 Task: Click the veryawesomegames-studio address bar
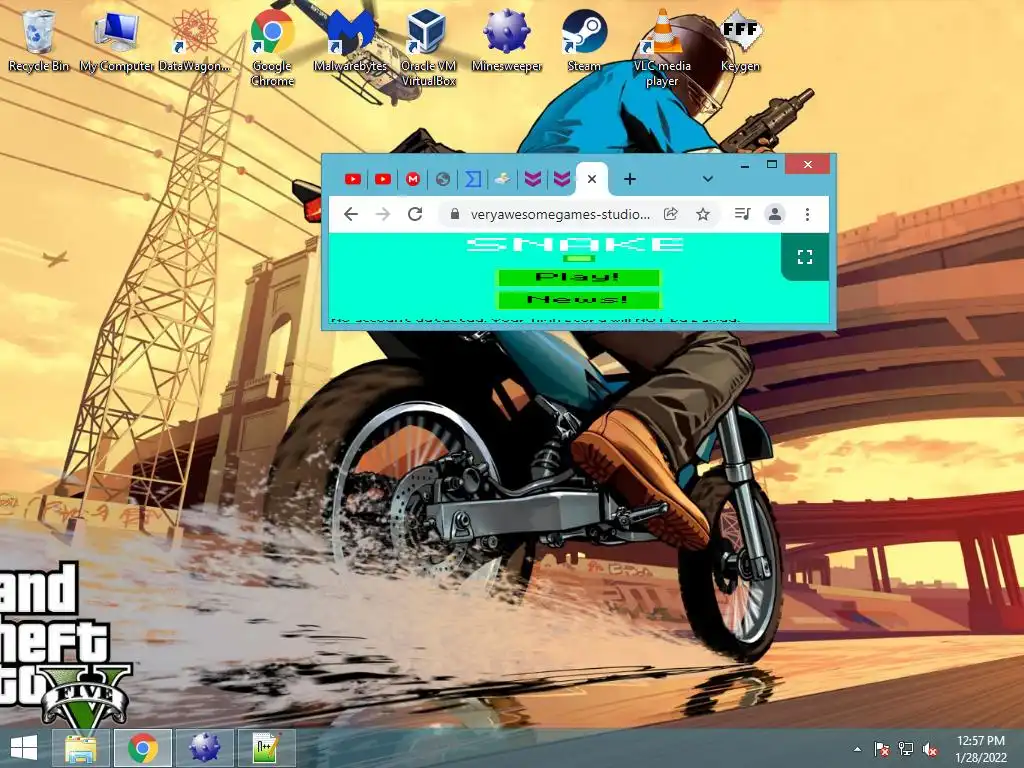560,214
